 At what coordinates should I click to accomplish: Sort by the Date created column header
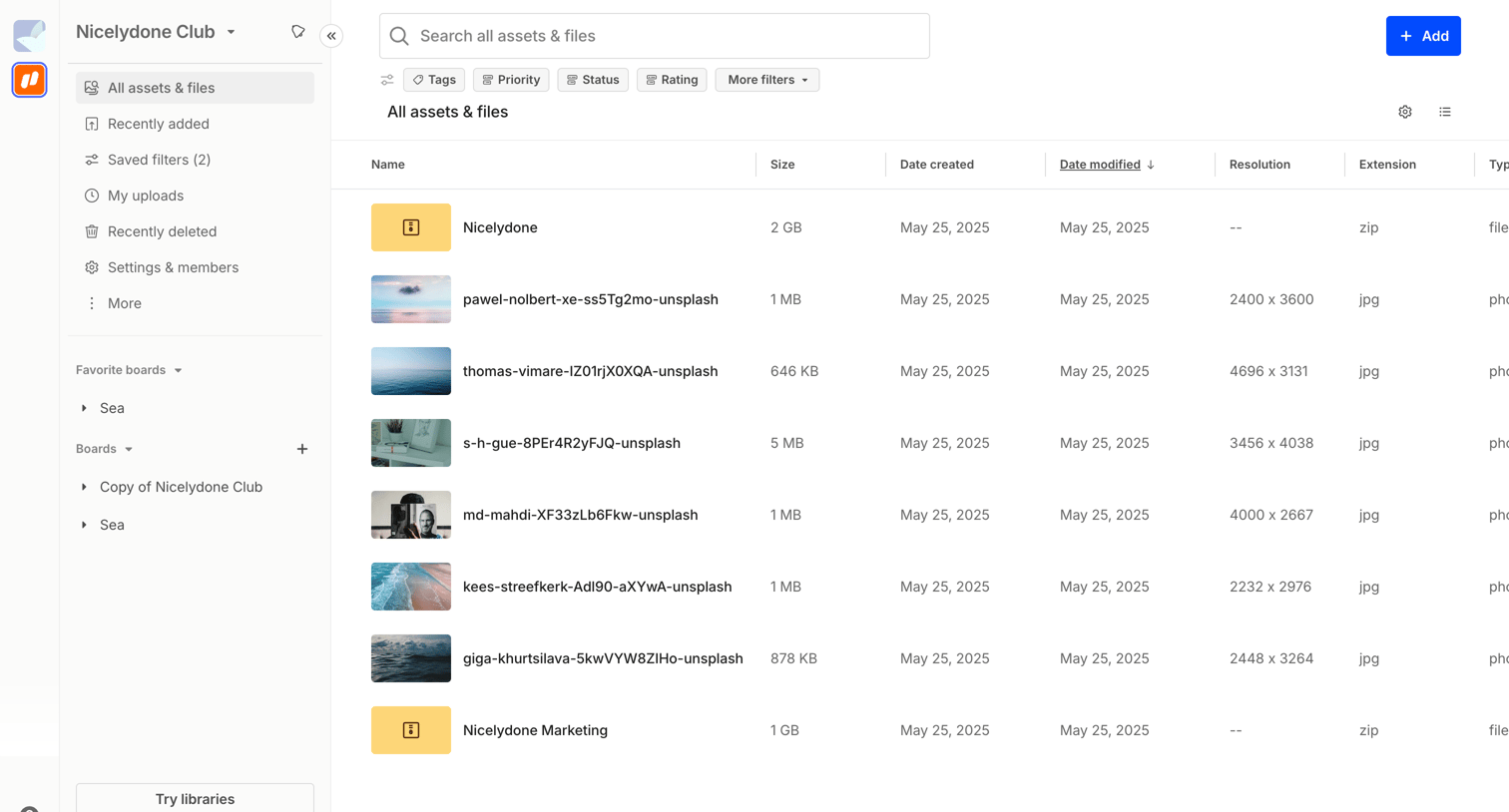pyautogui.click(x=937, y=165)
